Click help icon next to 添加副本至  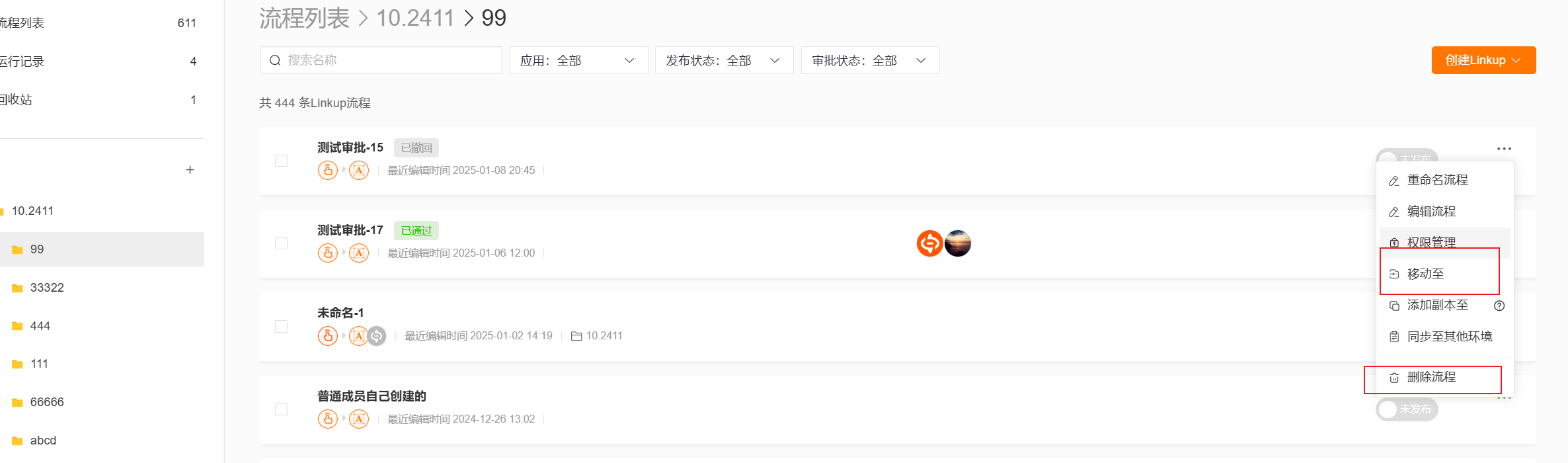(x=1499, y=306)
